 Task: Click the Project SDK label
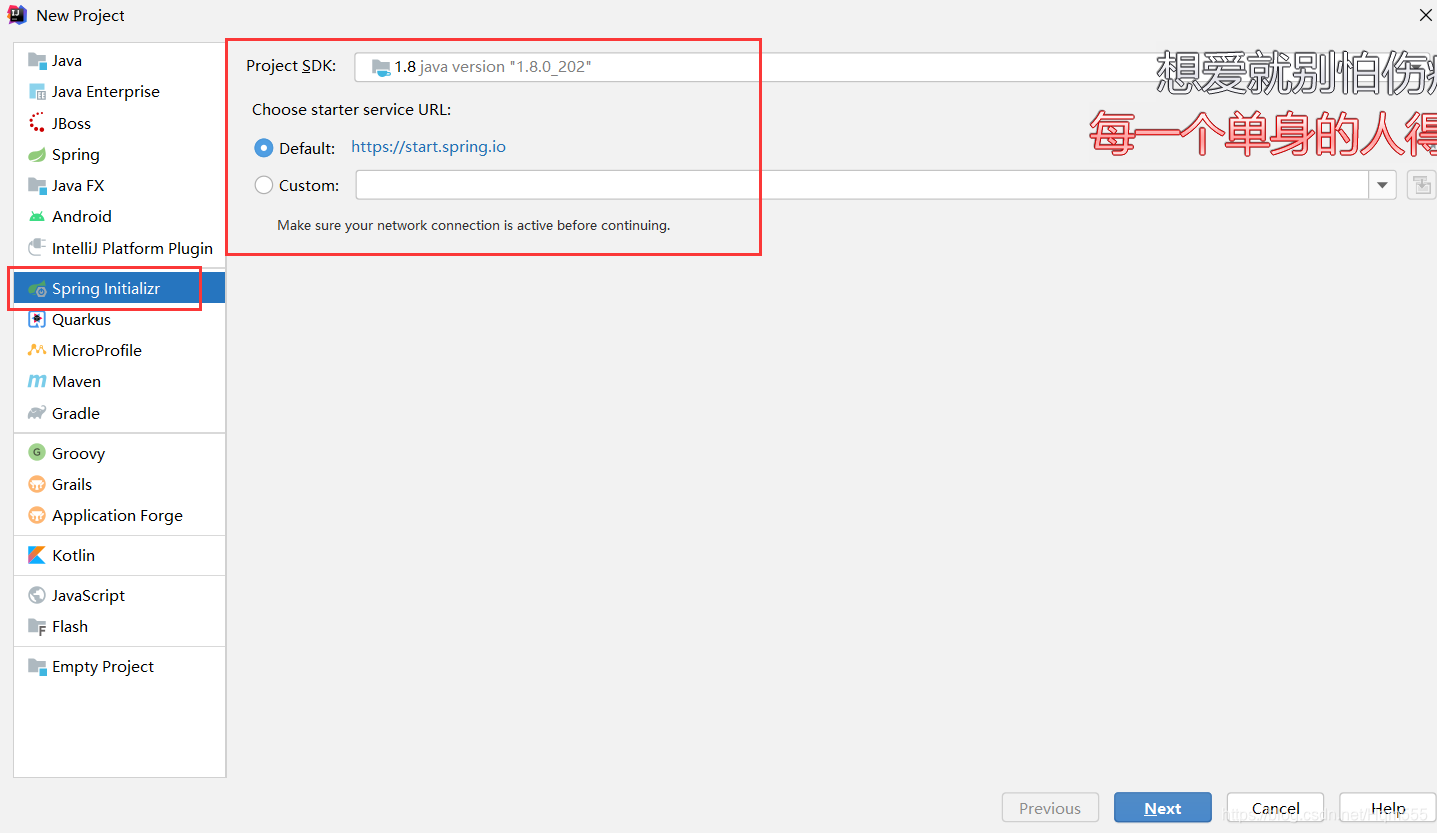click(291, 66)
